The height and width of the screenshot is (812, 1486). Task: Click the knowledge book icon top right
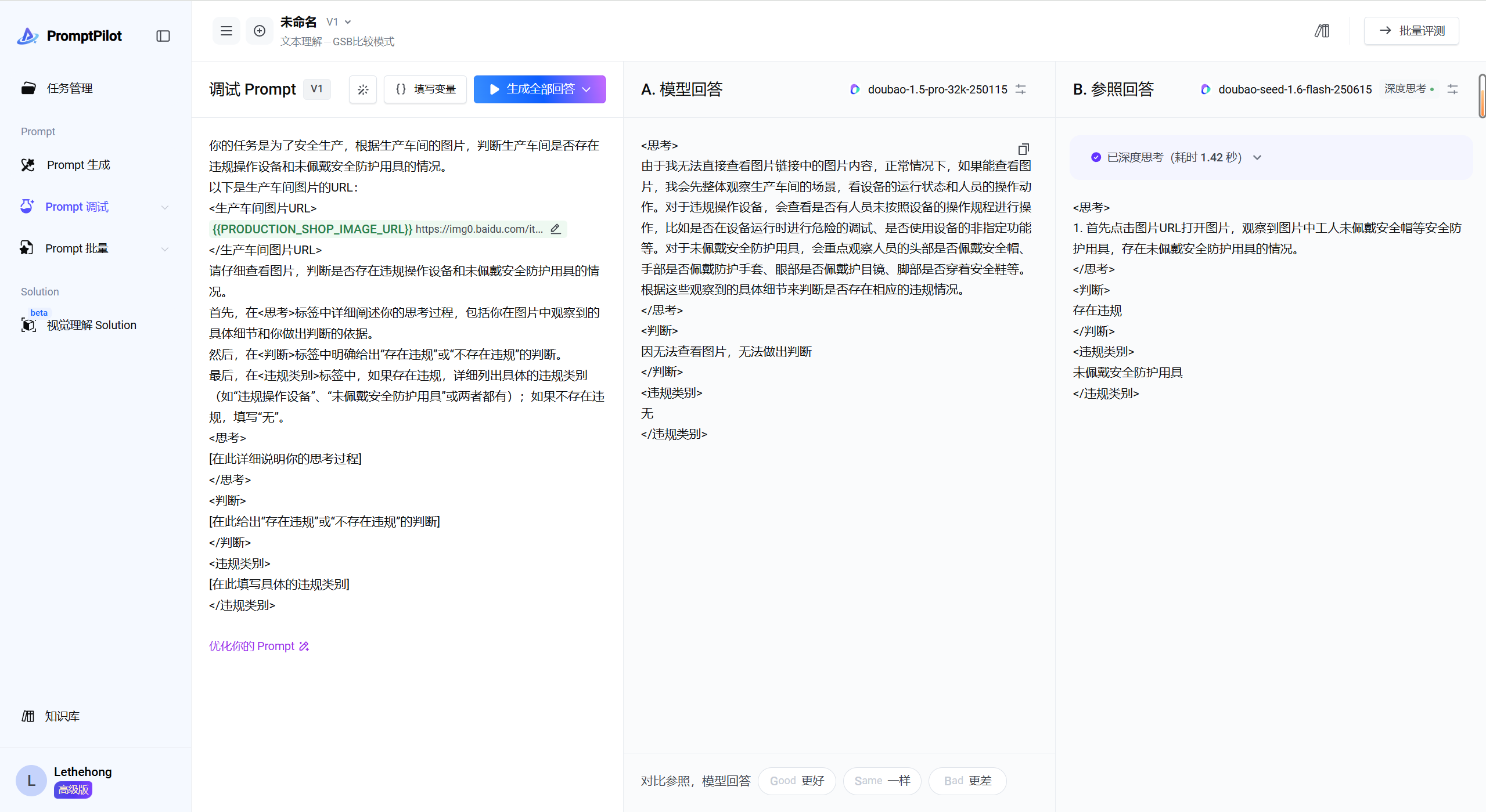1322,31
